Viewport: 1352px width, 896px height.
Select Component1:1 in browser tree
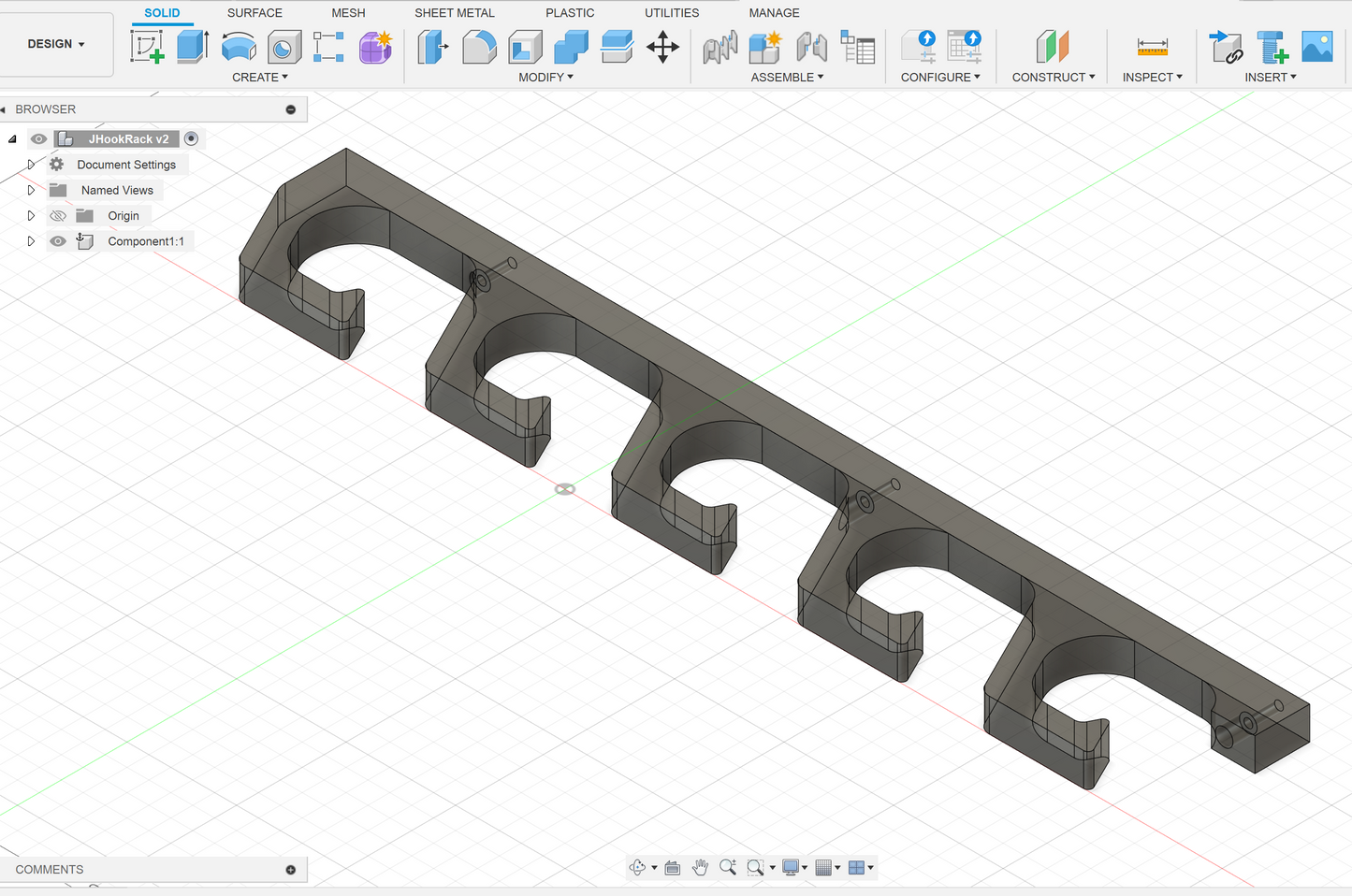[146, 241]
